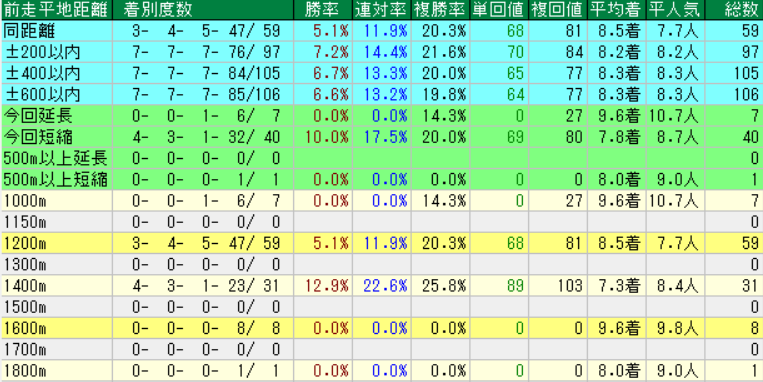Click the 総数 column header
This screenshot has width=763, height=382.
tap(741, 9)
